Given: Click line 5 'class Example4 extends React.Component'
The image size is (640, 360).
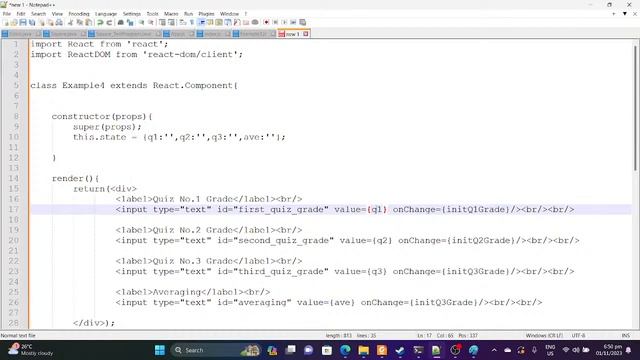Looking at the screenshot, I should point(133,85).
